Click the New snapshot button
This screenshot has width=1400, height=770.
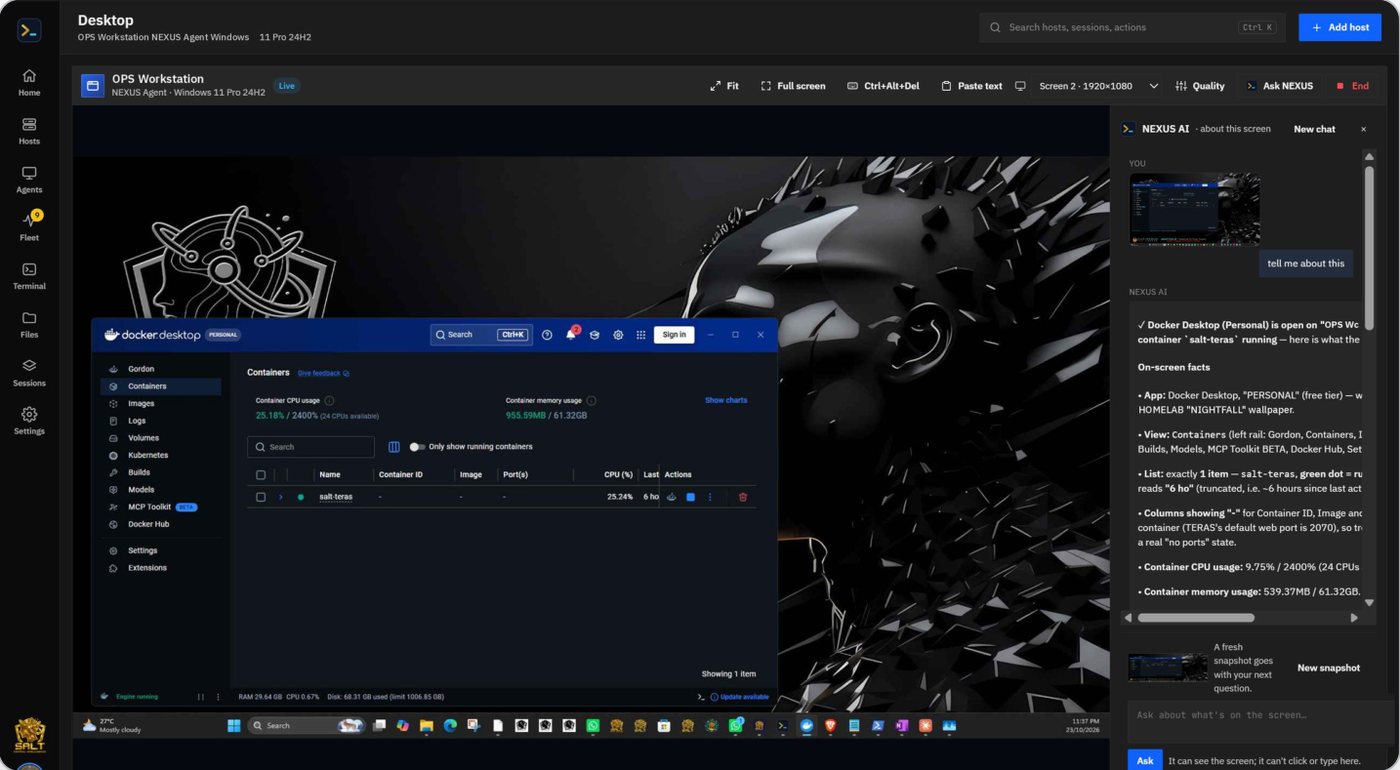pyautogui.click(x=1328, y=668)
